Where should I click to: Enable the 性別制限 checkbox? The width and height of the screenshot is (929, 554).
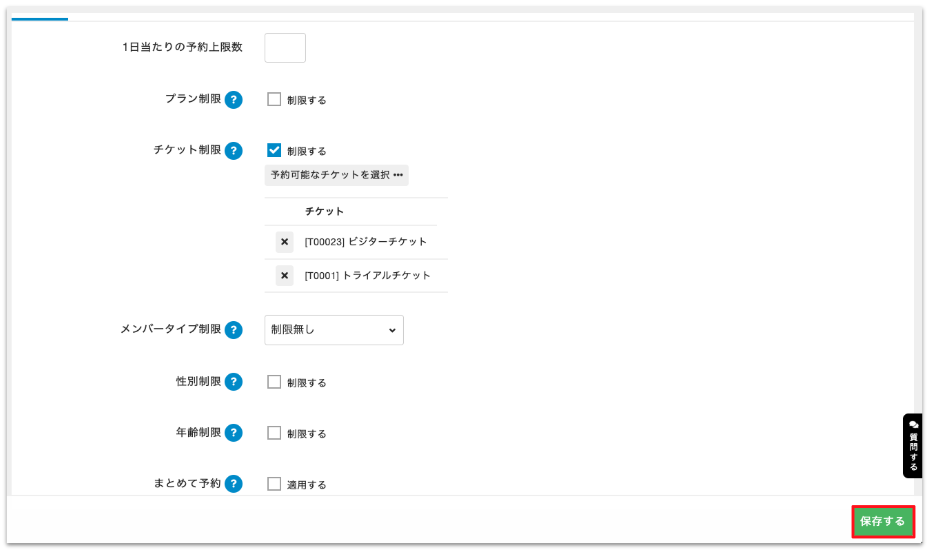274,382
